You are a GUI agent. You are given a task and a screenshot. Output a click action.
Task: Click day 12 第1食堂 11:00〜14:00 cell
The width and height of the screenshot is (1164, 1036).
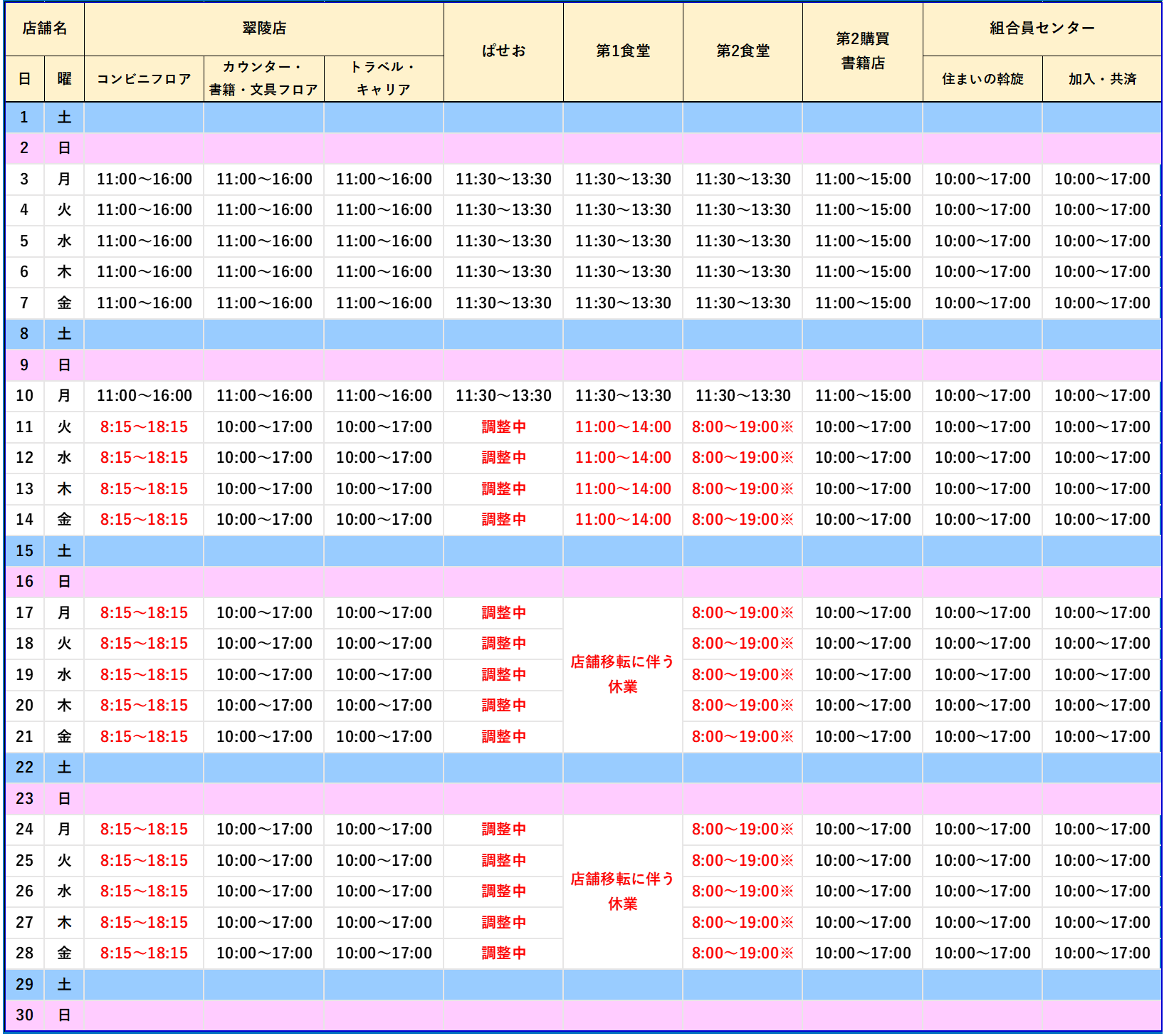click(623, 458)
